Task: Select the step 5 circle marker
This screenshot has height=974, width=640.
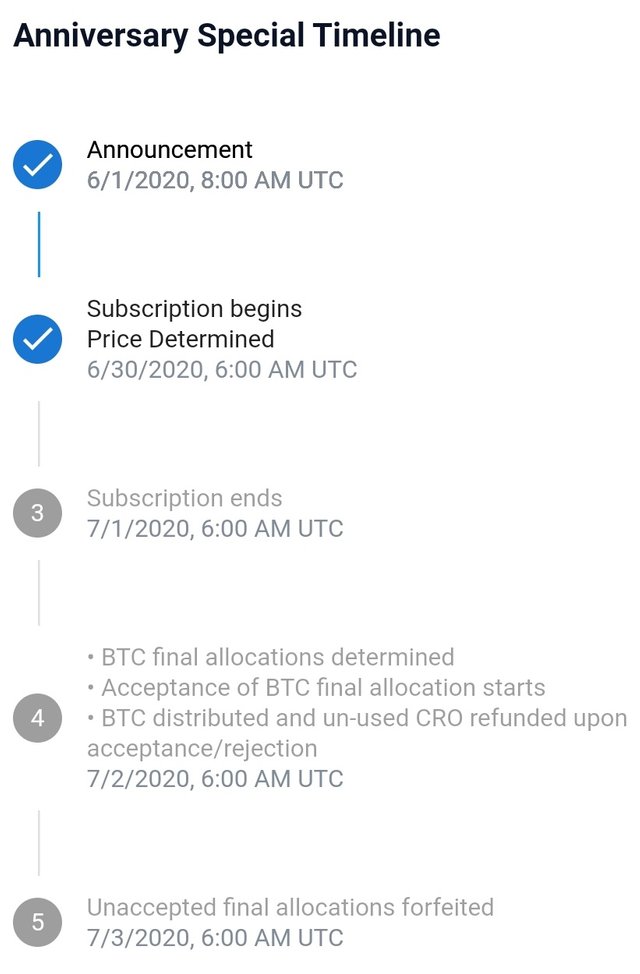Action: 37,922
